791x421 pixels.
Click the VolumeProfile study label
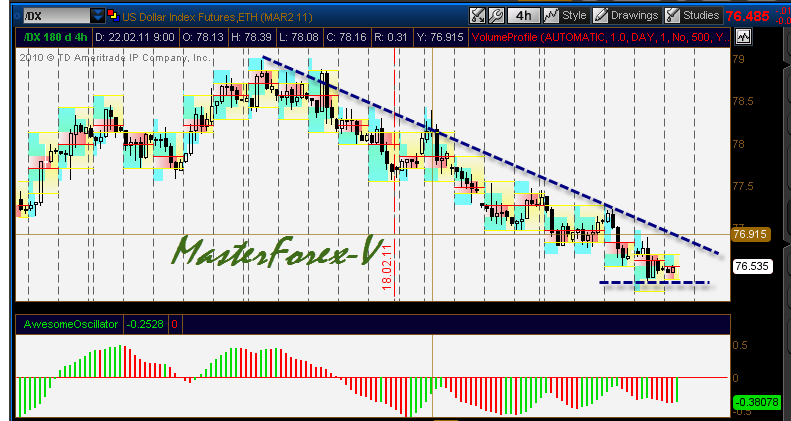599,37
